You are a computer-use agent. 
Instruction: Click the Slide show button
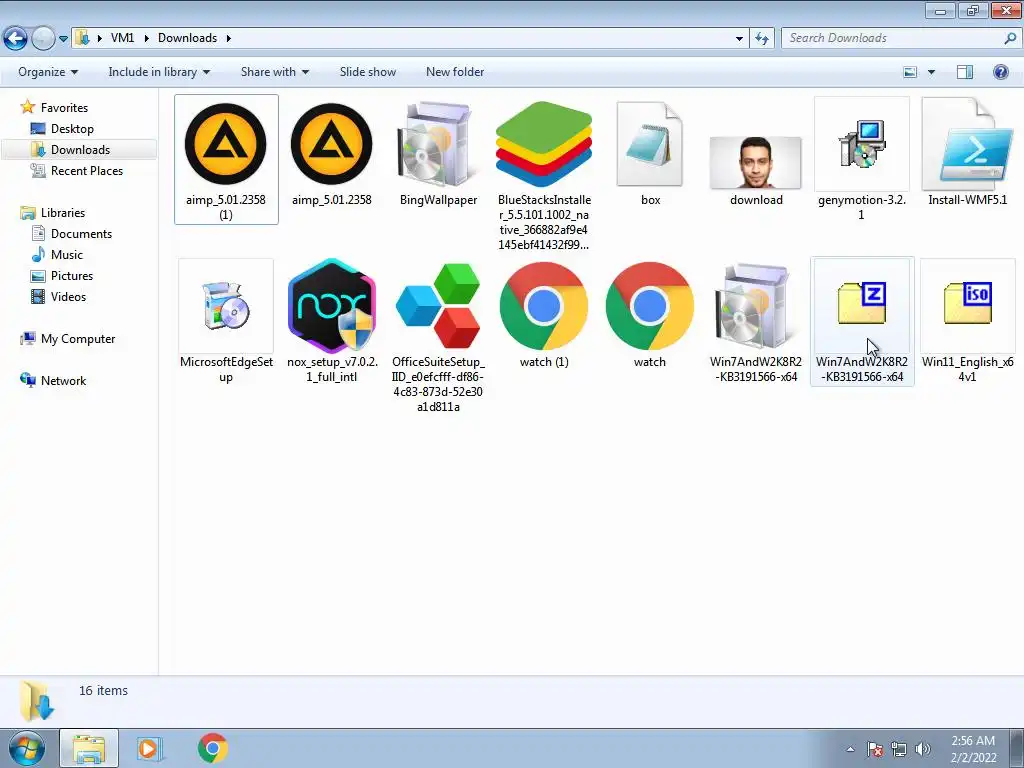tap(368, 72)
